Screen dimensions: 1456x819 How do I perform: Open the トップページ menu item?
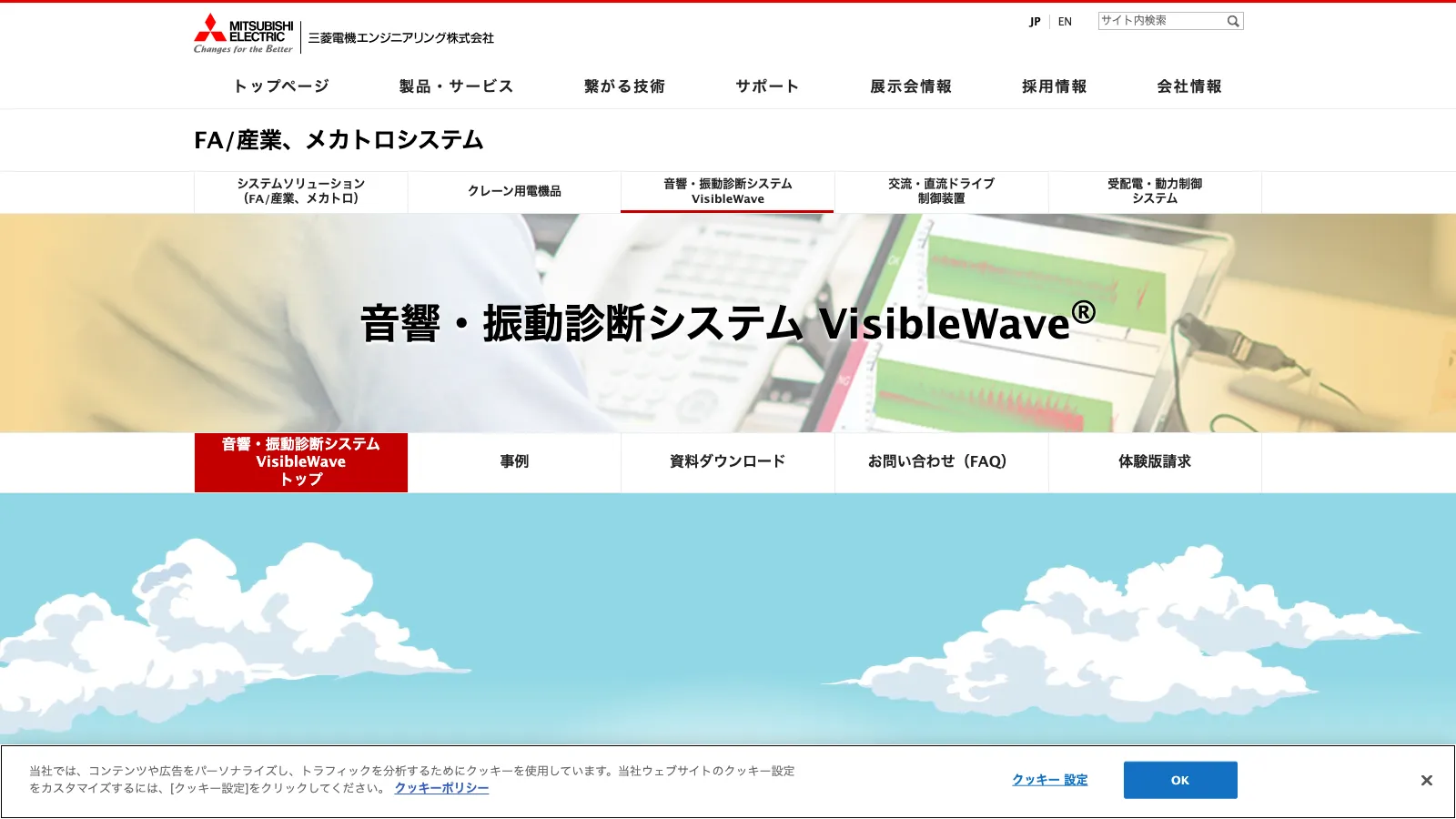tap(281, 86)
